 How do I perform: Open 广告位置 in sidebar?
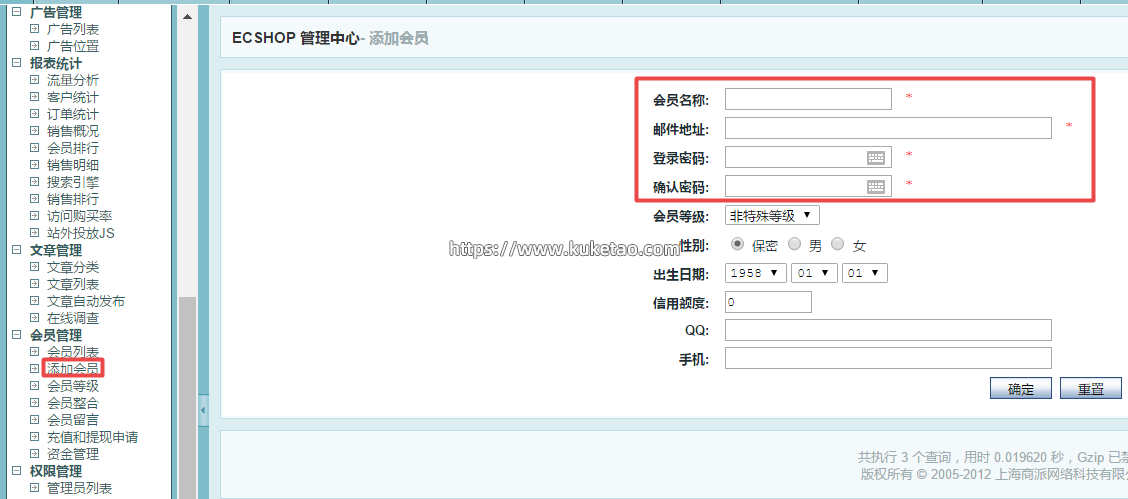click(x=73, y=46)
